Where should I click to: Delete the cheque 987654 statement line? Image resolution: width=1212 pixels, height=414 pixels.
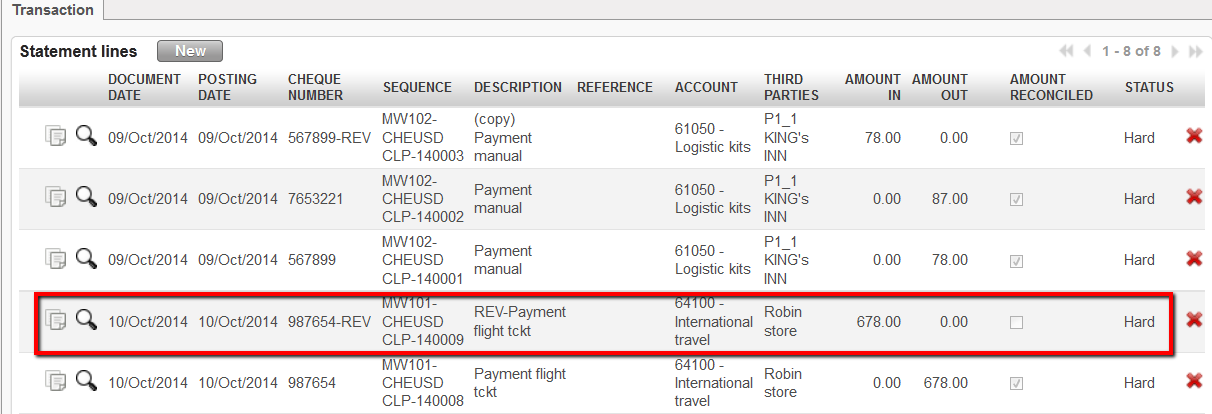(1193, 381)
